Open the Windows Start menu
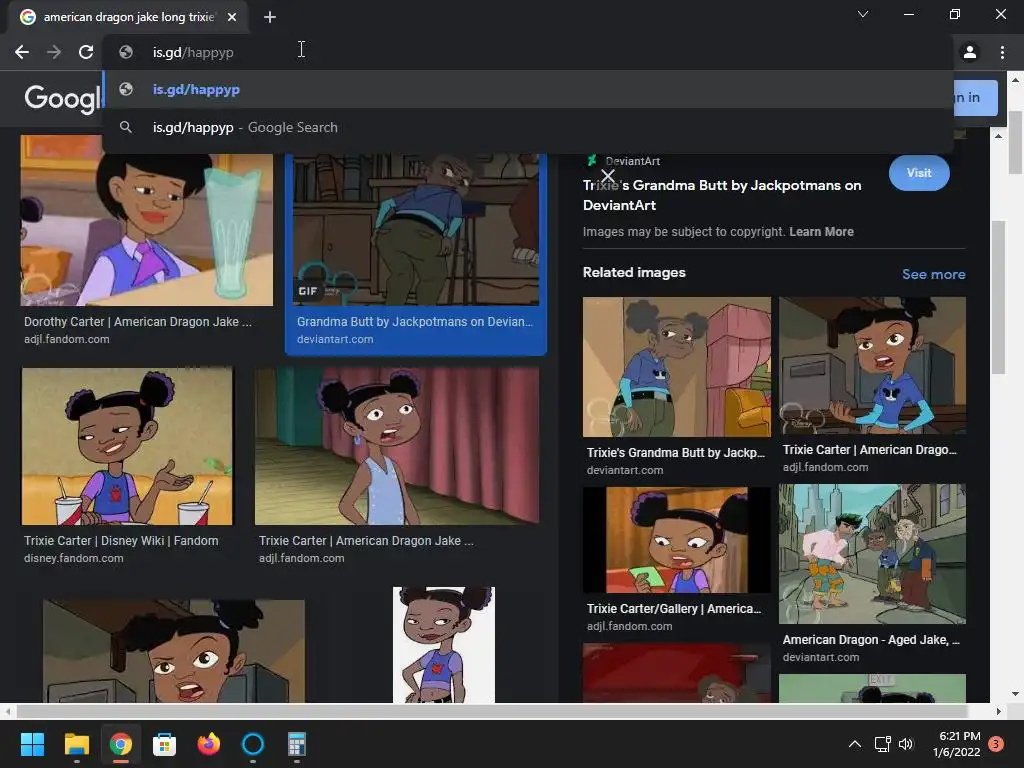 (32, 744)
